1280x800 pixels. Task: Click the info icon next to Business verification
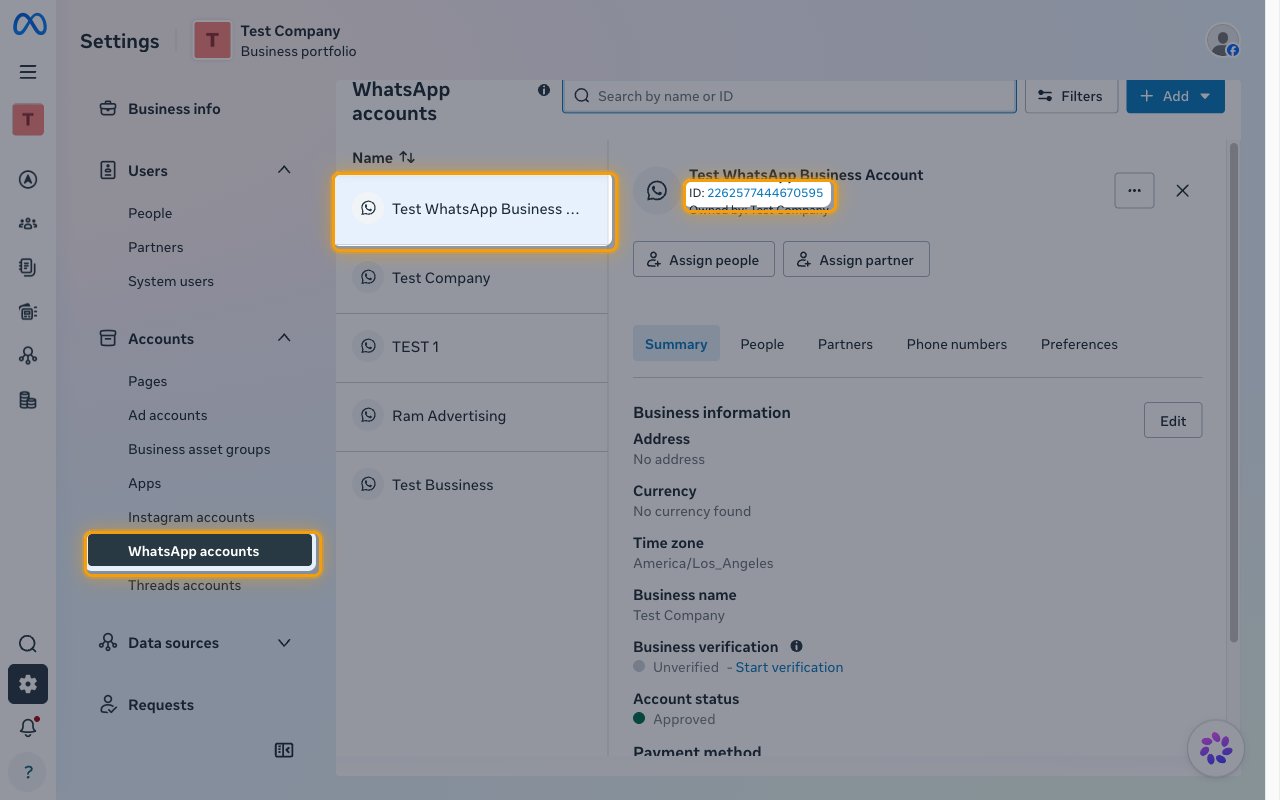point(797,646)
